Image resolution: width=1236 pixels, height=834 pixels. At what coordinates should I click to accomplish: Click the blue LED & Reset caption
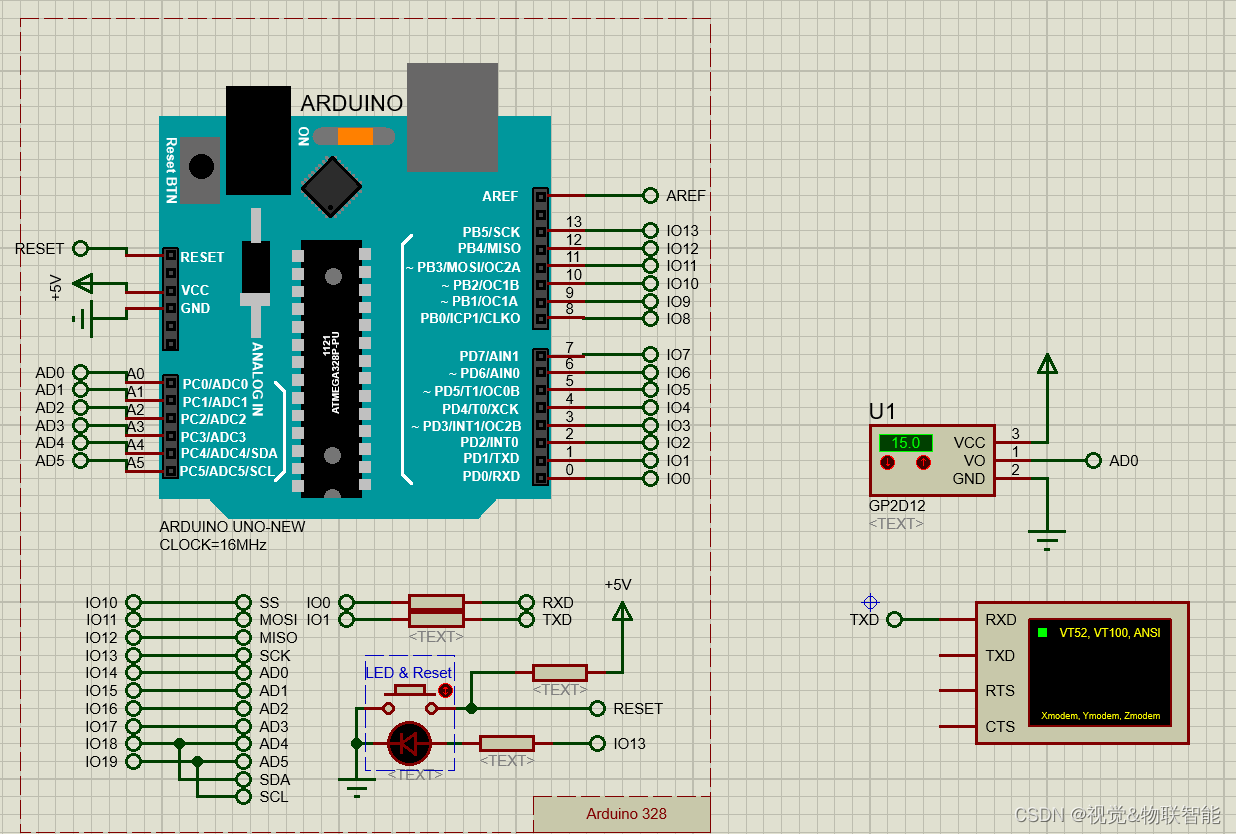(409, 673)
